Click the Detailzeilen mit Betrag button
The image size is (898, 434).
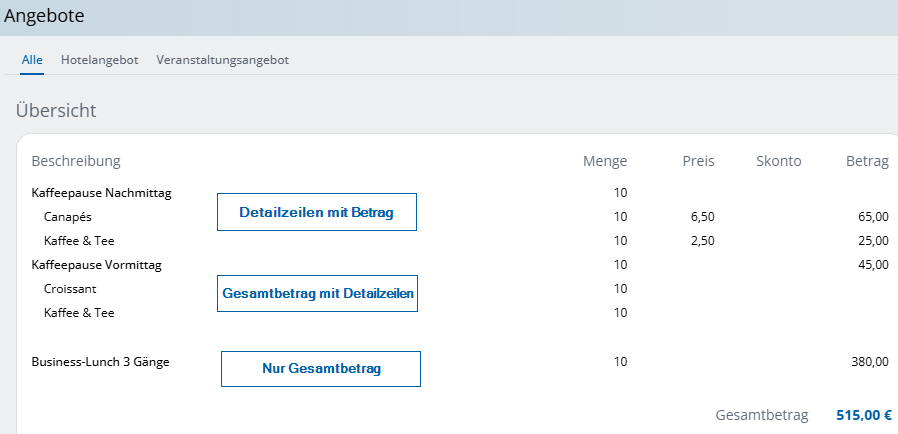click(316, 212)
